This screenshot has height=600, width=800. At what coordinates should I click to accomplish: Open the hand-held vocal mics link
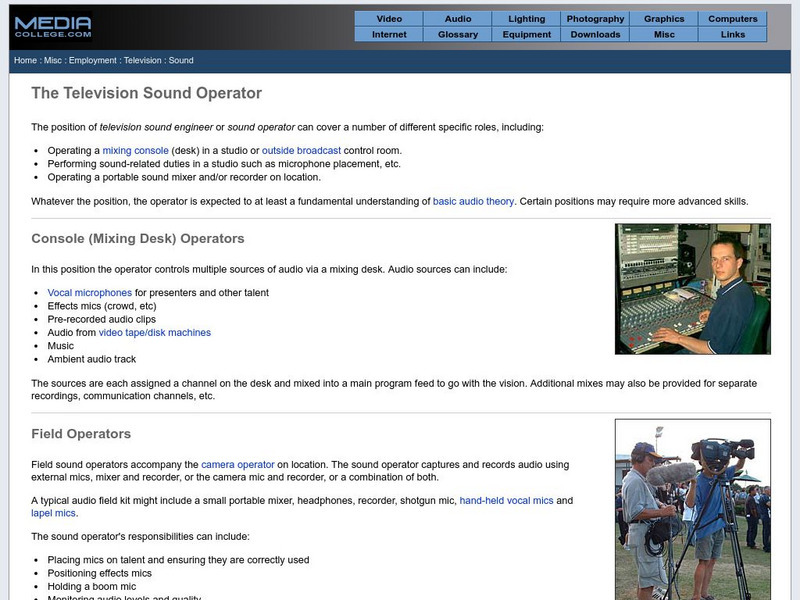point(506,501)
